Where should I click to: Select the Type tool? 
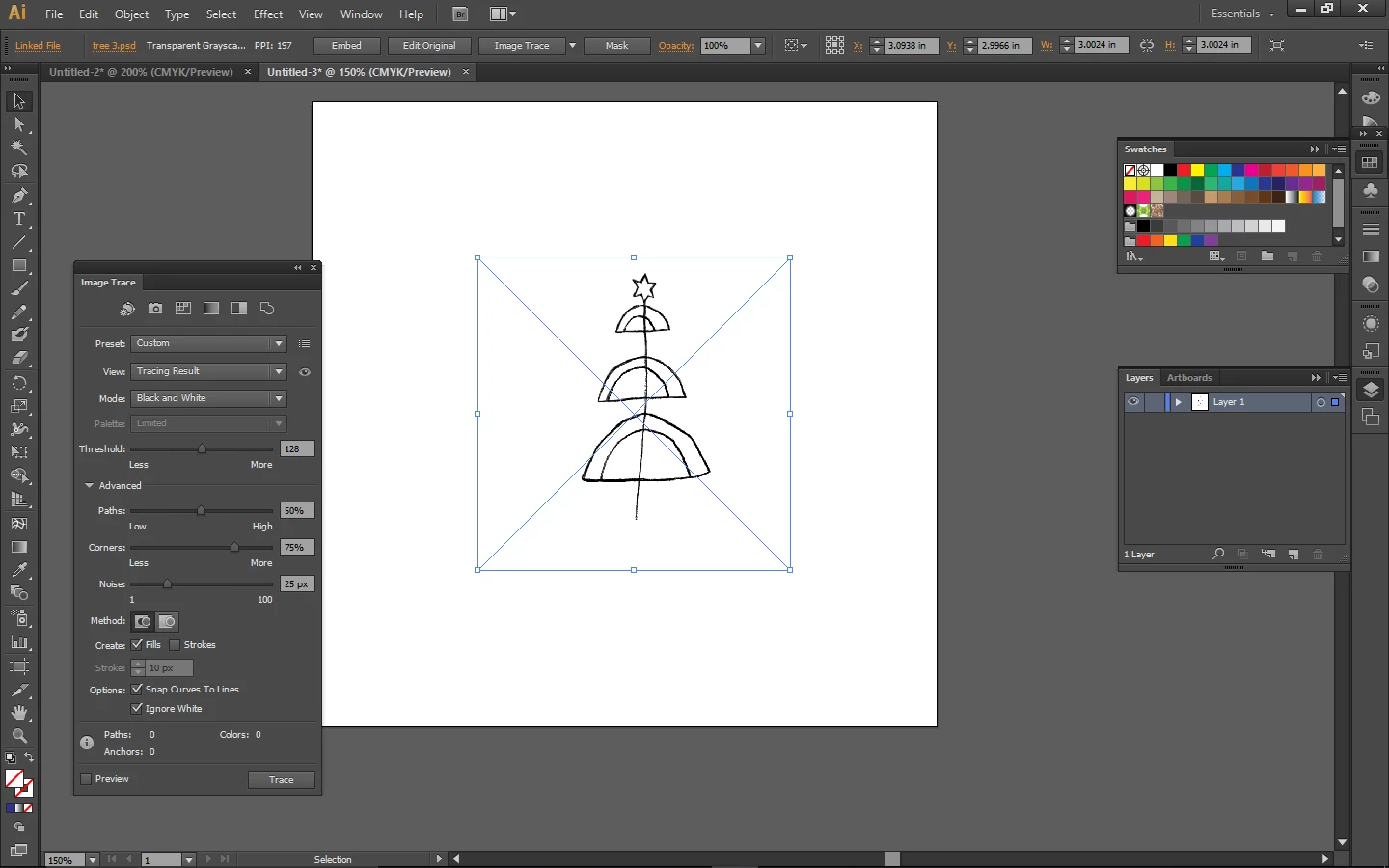[19, 219]
